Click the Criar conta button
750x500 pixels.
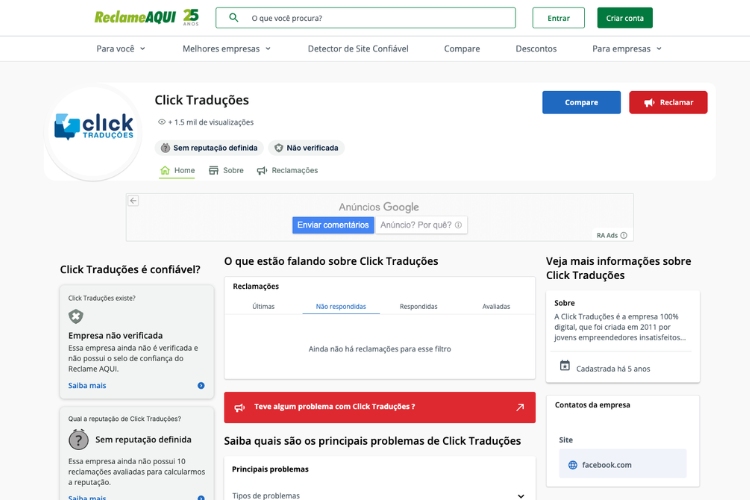pos(625,18)
